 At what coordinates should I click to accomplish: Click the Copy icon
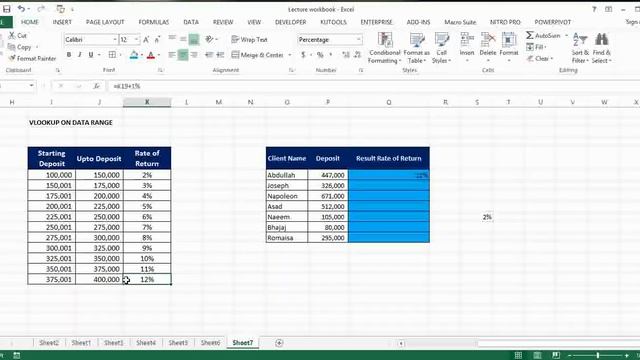12,47
